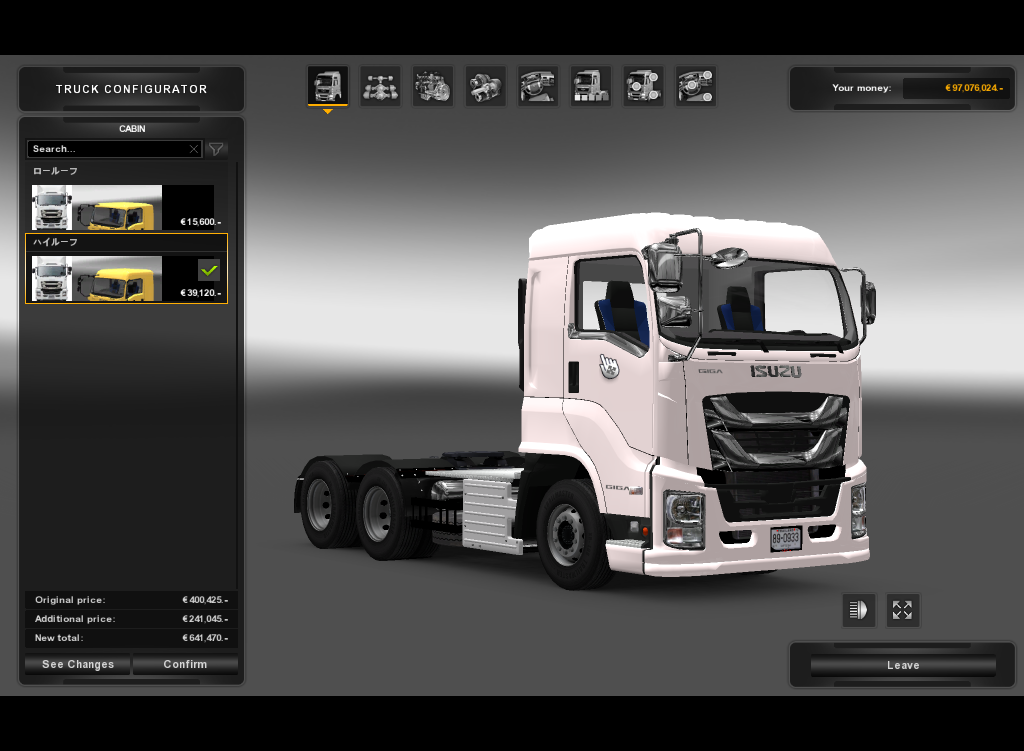Open the search filter icon
This screenshot has height=751, width=1024.
(x=216, y=148)
